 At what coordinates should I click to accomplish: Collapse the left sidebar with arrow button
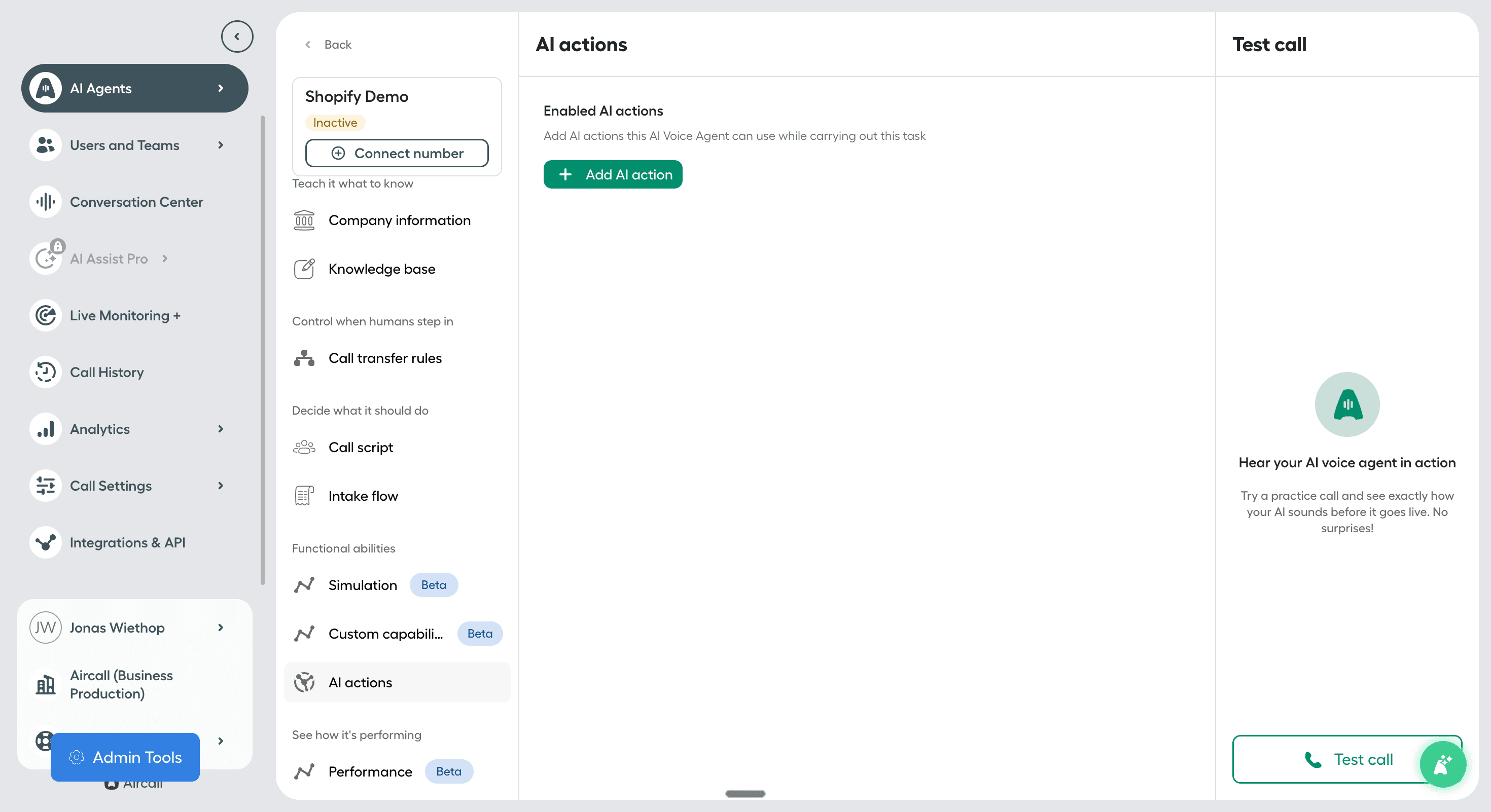click(x=237, y=36)
